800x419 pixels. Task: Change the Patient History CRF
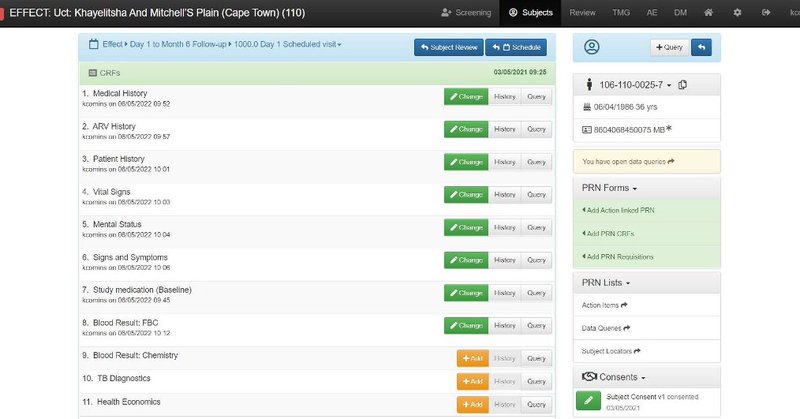tap(466, 162)
